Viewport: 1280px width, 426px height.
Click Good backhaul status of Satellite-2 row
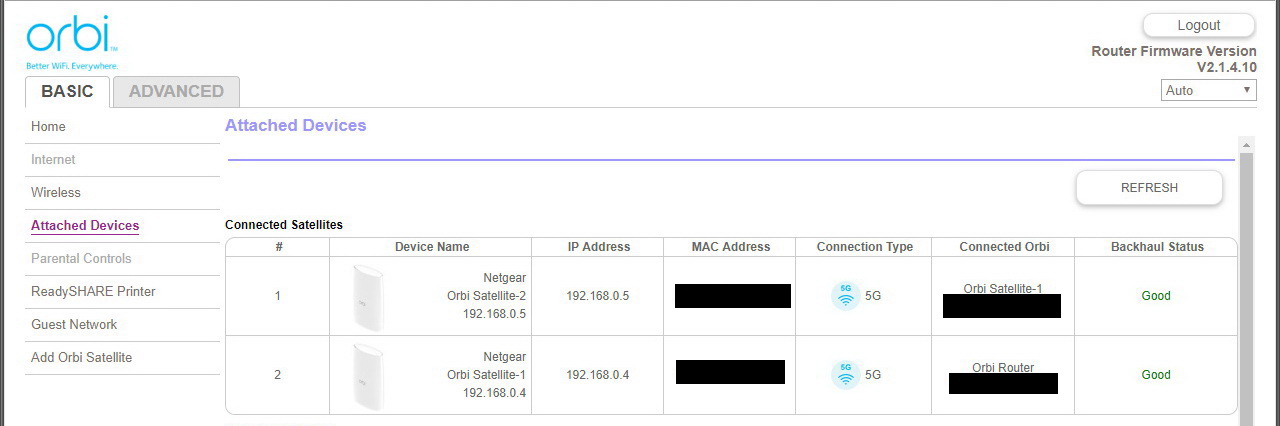[1156, 296]
